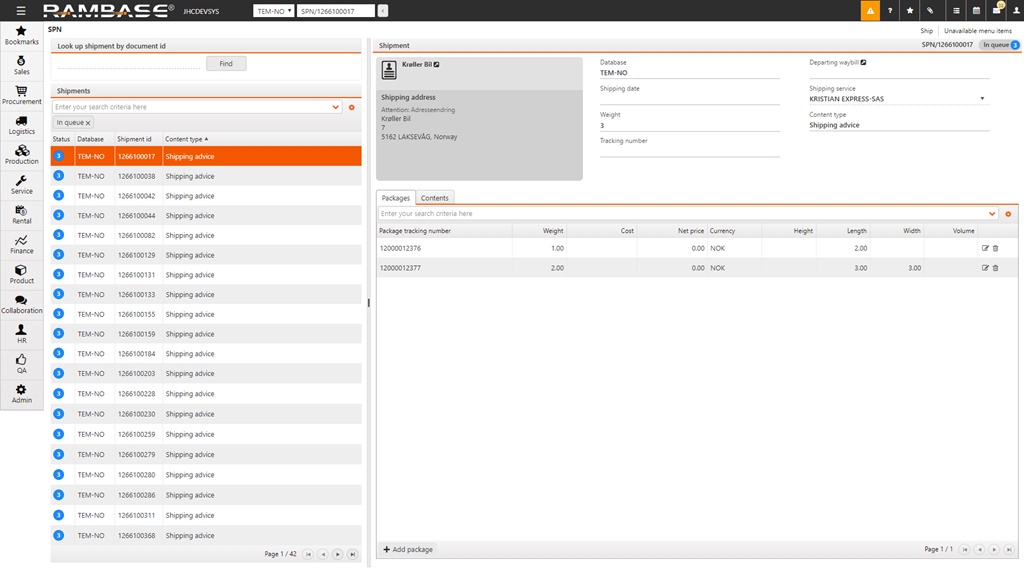Select the Ship menu item

tap(927, 31)
